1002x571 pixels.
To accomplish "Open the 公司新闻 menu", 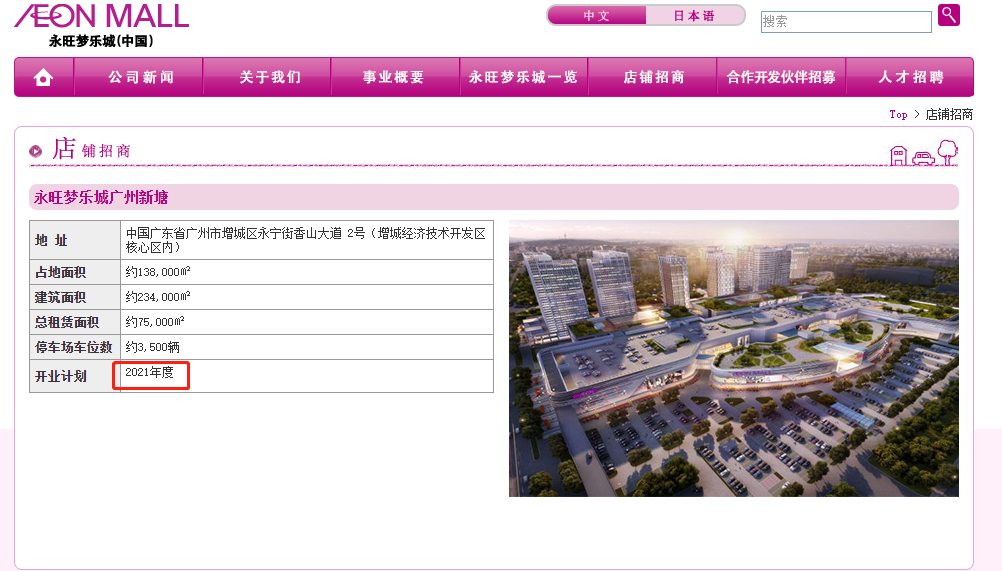I will pyautogui.click(x=140, y=78).
